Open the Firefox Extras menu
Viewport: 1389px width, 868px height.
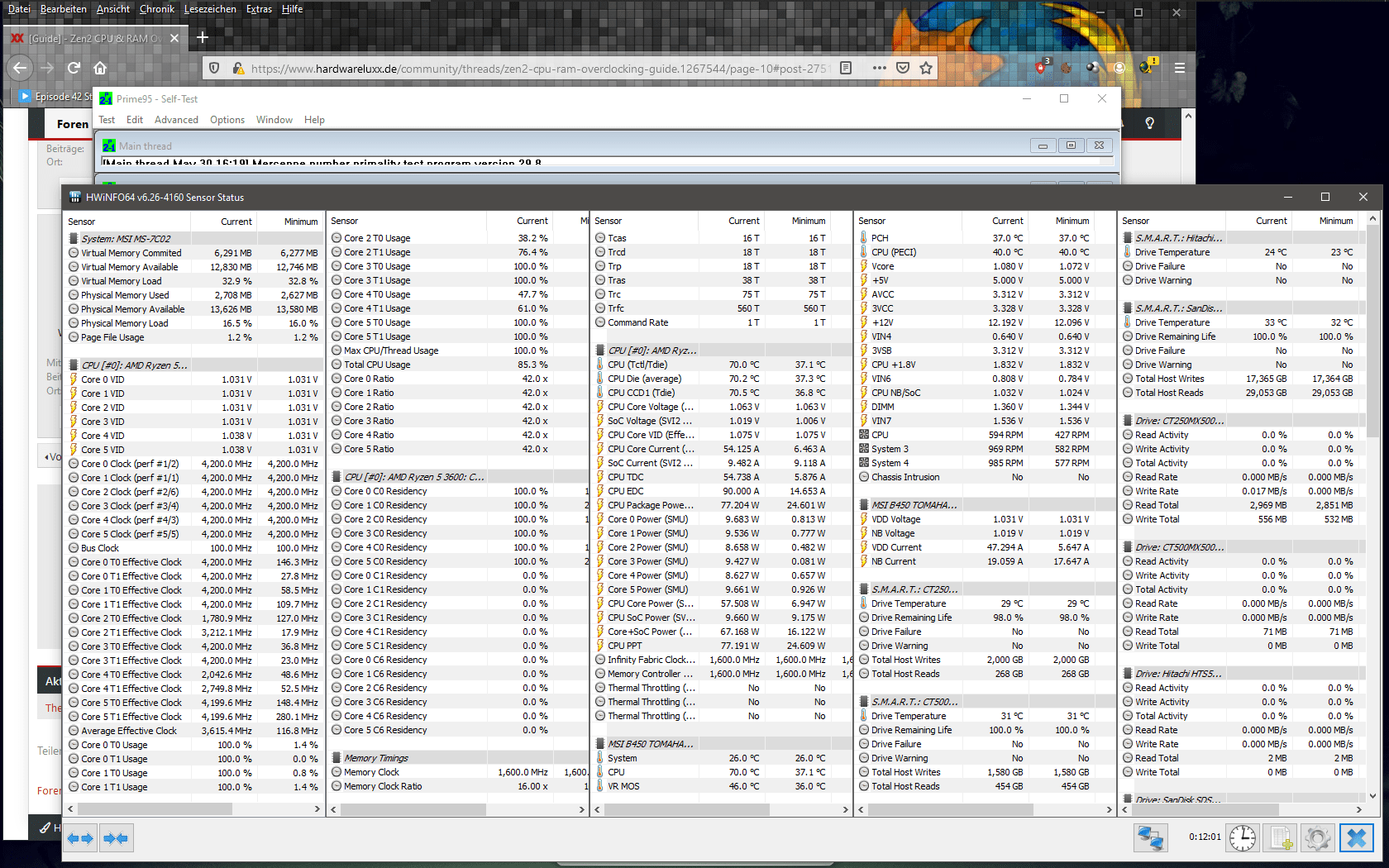(x=259, y=9)
